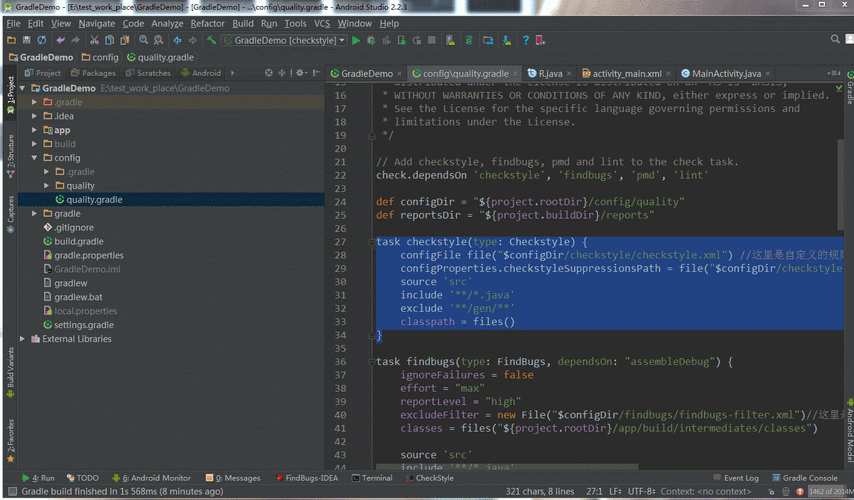Click the Search Everywhere magnifier icon
Image resolution: width=854 pixels, height=500 pixels.
[x=835, y=39]
